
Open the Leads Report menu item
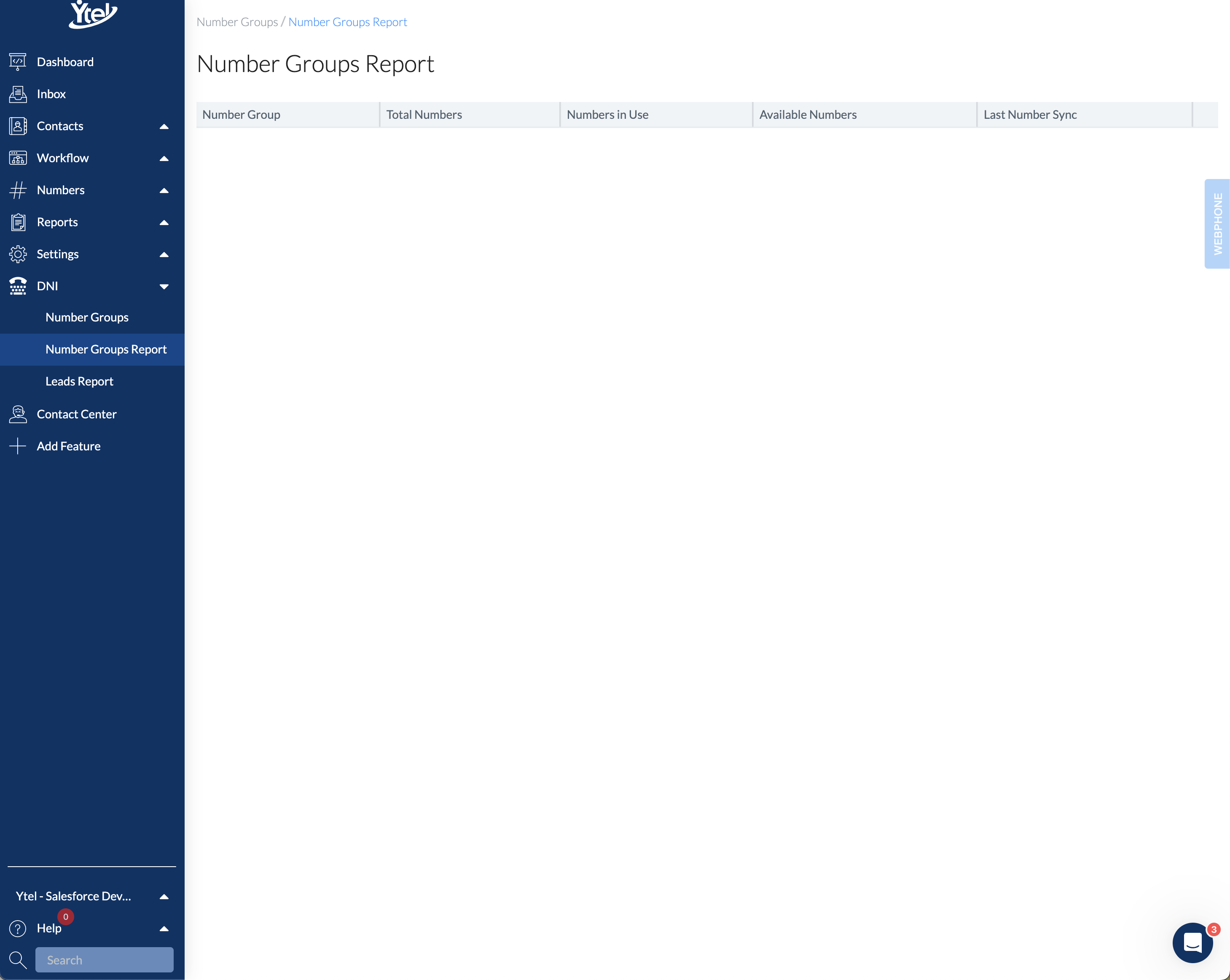coord(79,381)
